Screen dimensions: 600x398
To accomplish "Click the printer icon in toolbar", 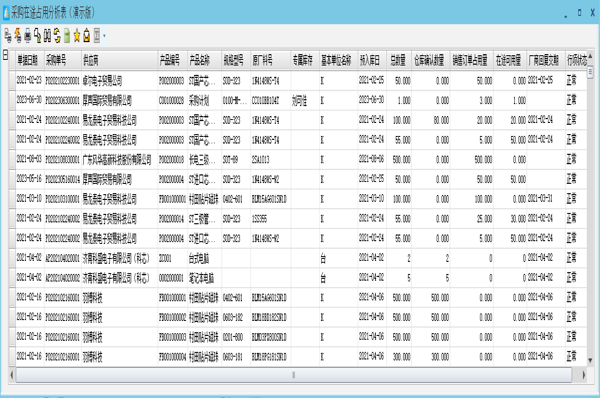I will 28,36.
